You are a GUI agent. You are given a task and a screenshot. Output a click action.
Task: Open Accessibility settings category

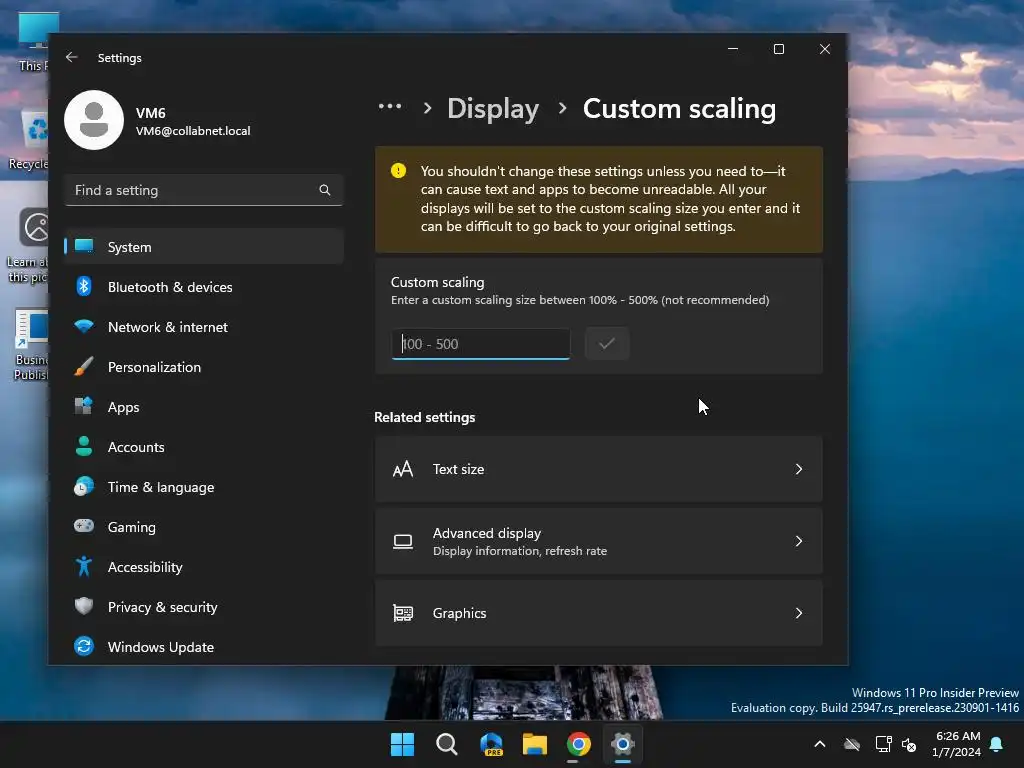tap(204, 567)
